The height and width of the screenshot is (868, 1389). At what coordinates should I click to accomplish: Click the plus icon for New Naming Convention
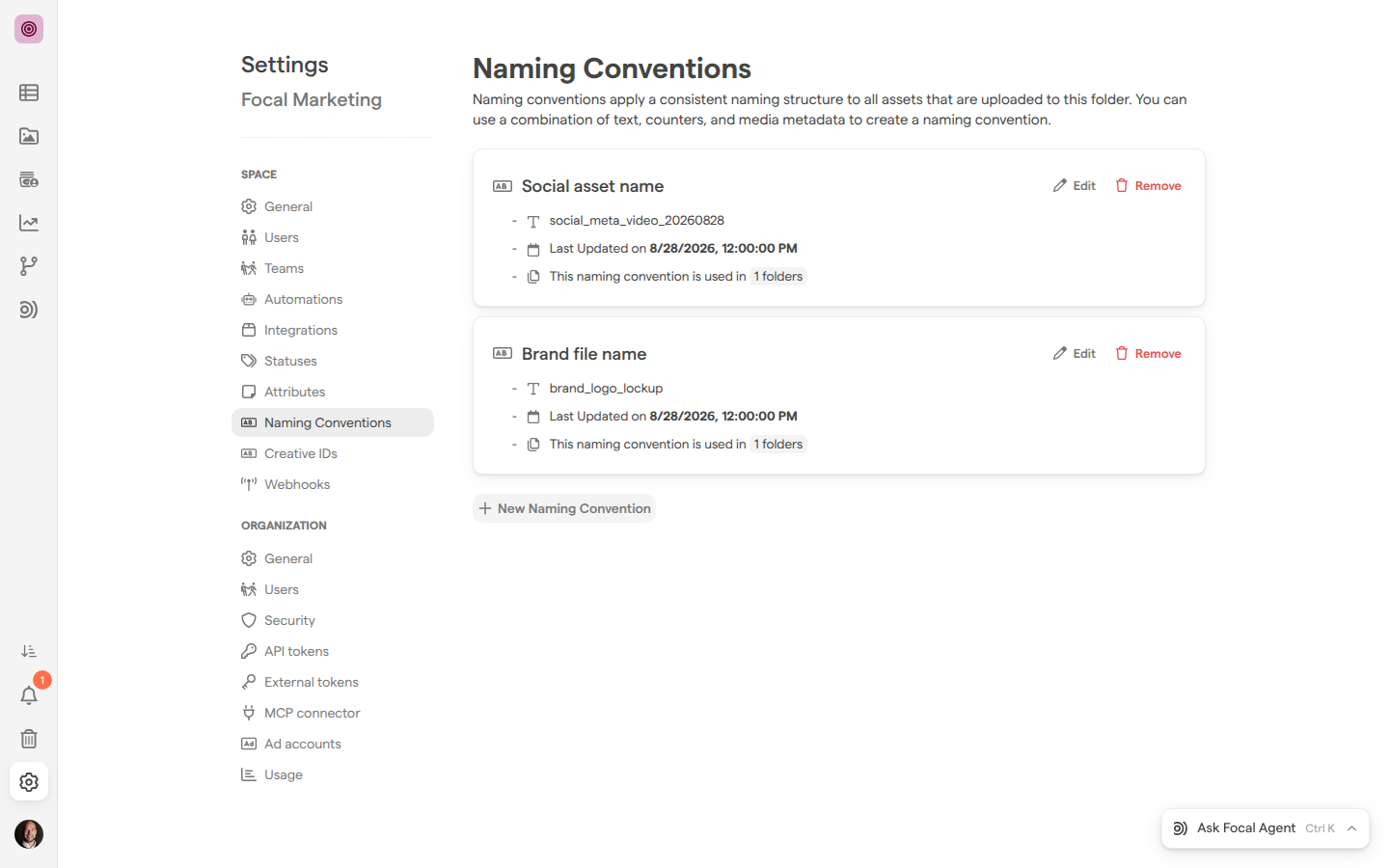(485, 508)
